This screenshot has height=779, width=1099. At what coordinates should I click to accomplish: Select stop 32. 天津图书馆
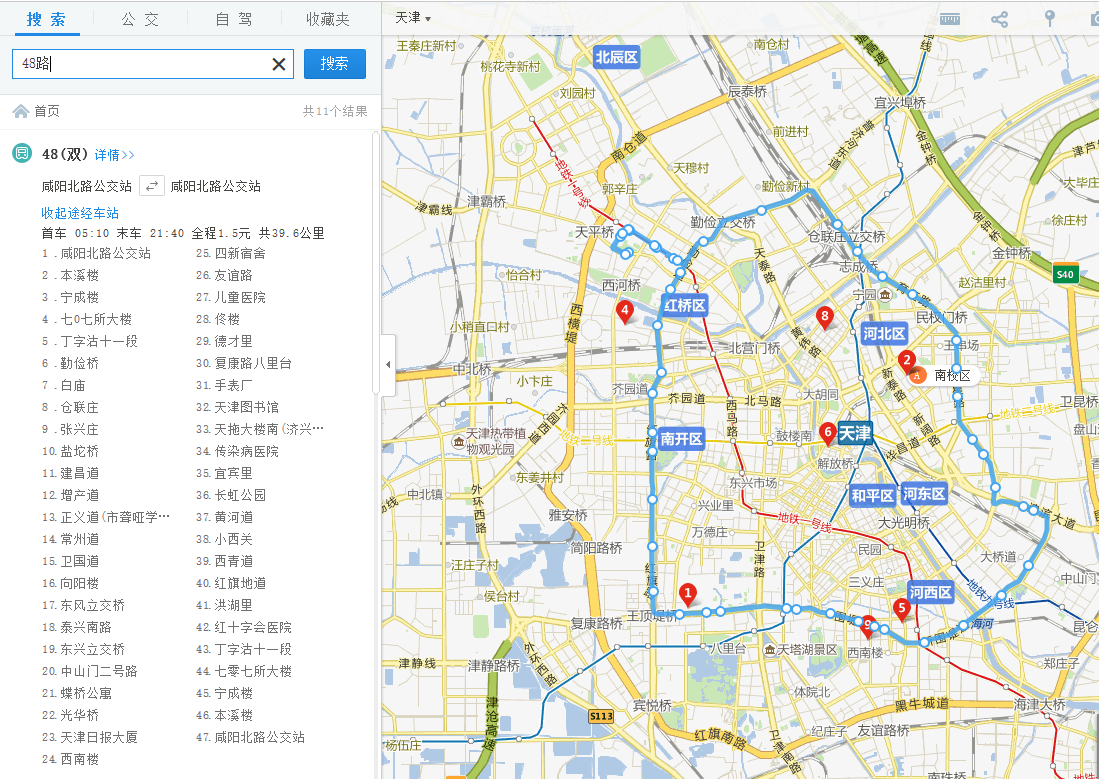click(x=238, y=407)
